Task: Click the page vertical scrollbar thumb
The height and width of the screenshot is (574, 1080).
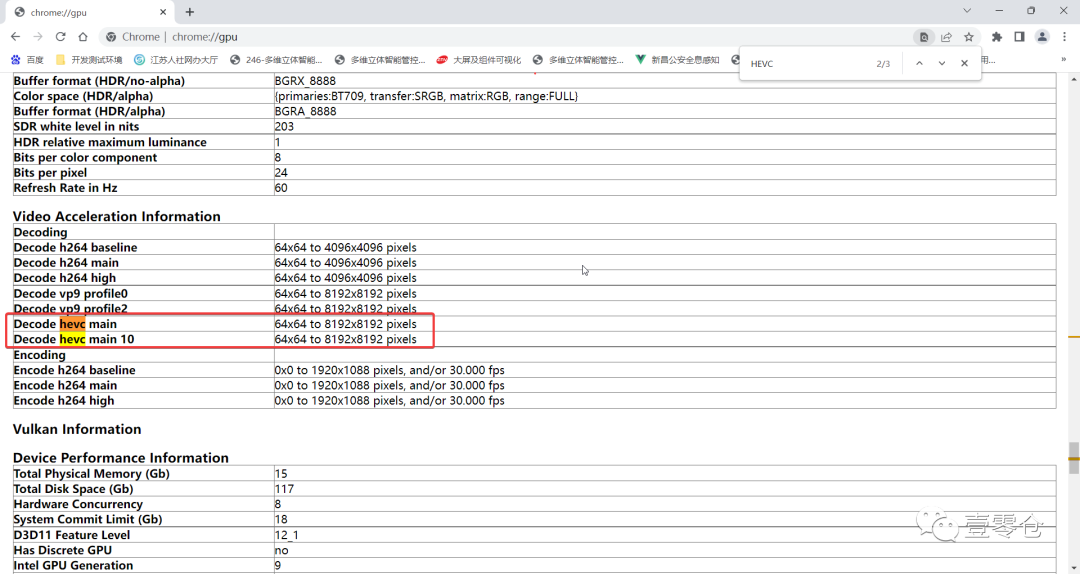Action: coord(1074,458)
